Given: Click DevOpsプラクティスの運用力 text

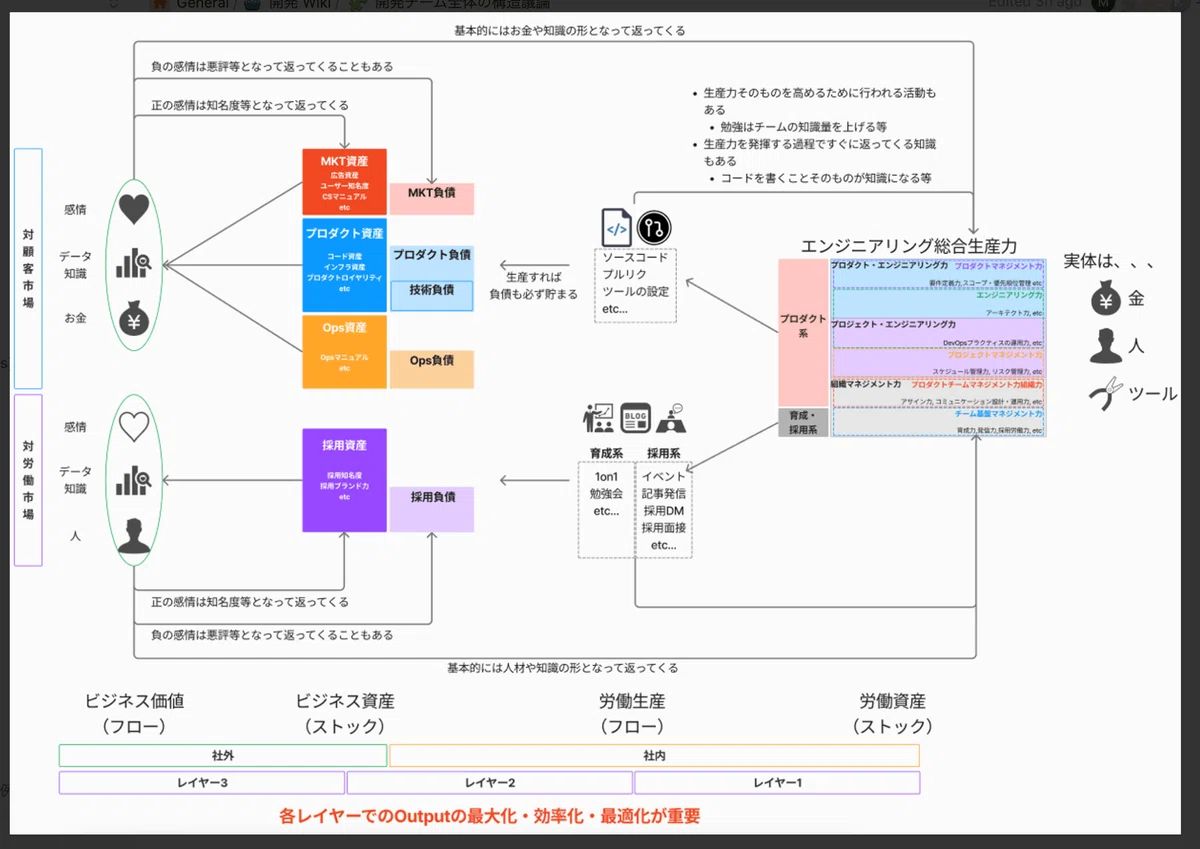Looking at the screenshot, I should [x=993, y=343].
